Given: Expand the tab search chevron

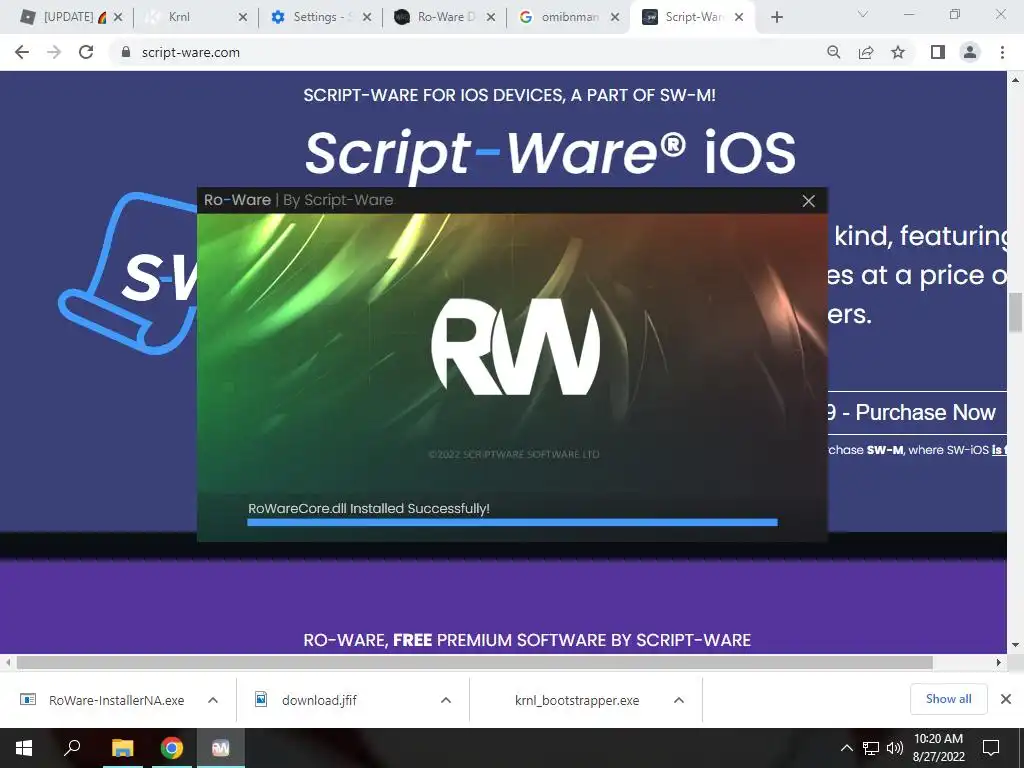Looking at the screenshot, I should 863,14.
